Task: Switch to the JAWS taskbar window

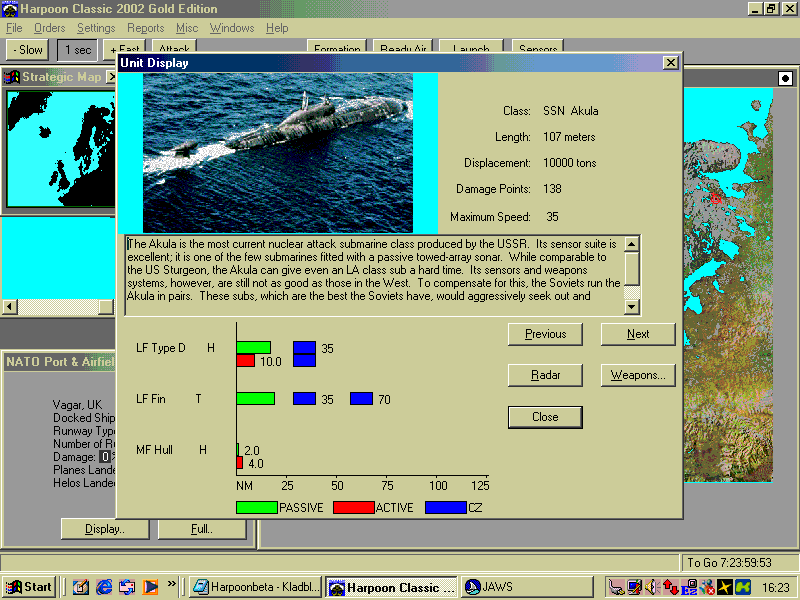Action: click(x=528, y=587)
